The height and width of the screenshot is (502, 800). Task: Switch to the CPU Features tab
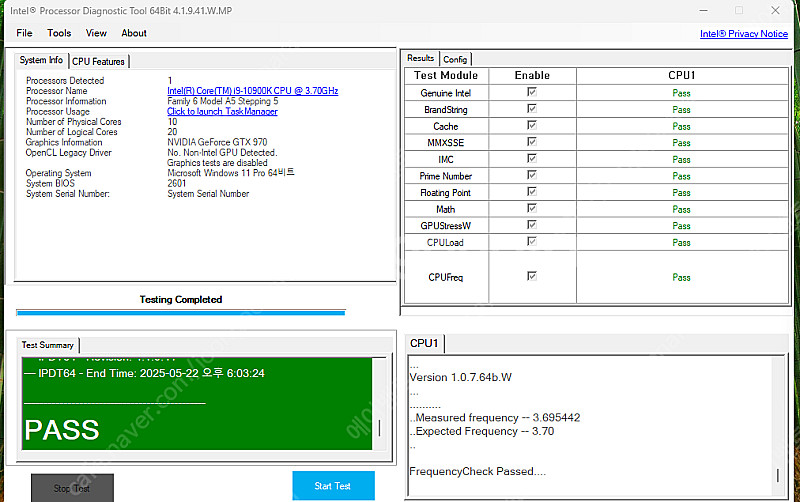(x=98, y=61)
